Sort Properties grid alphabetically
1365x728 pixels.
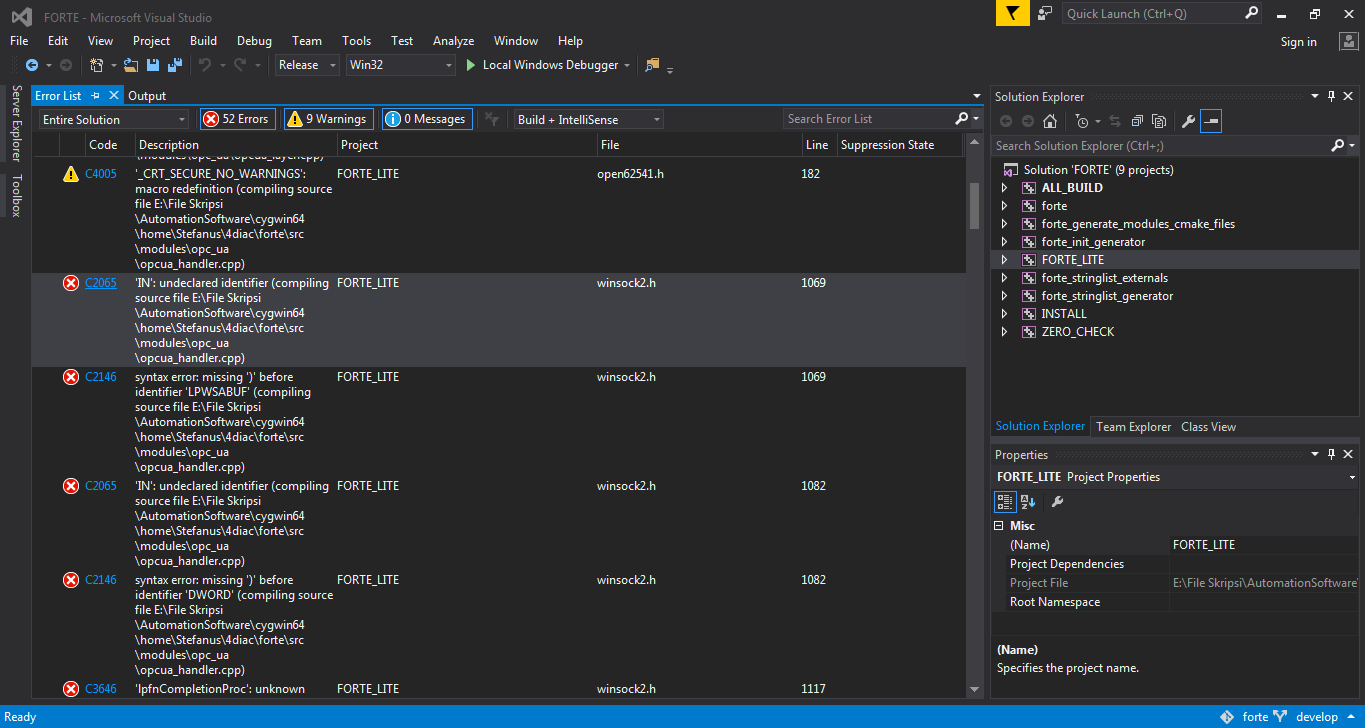1028,501
